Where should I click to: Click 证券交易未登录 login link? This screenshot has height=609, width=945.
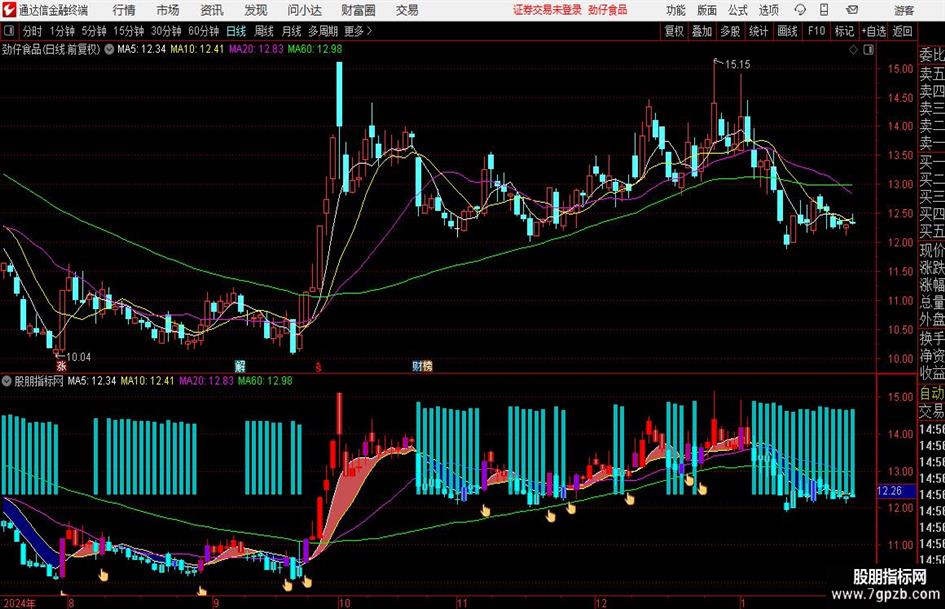pos(547,10)
